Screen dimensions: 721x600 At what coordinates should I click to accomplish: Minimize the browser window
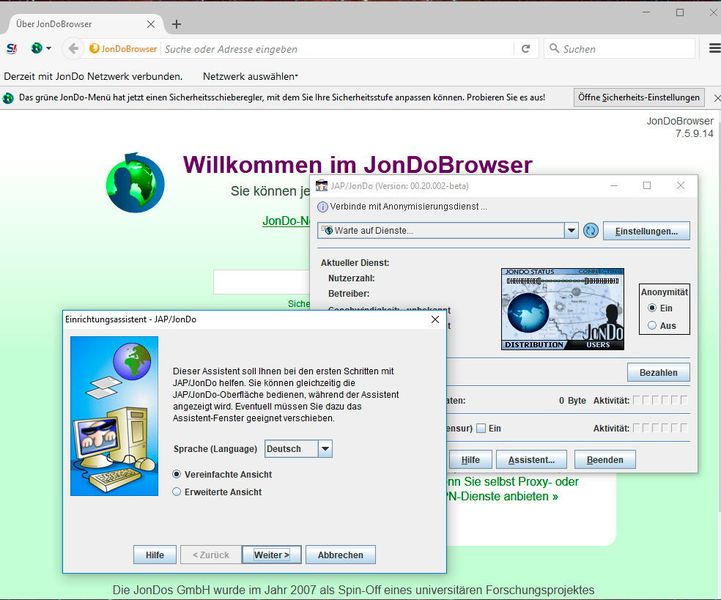pyautogui.click(x=647, y=12)
